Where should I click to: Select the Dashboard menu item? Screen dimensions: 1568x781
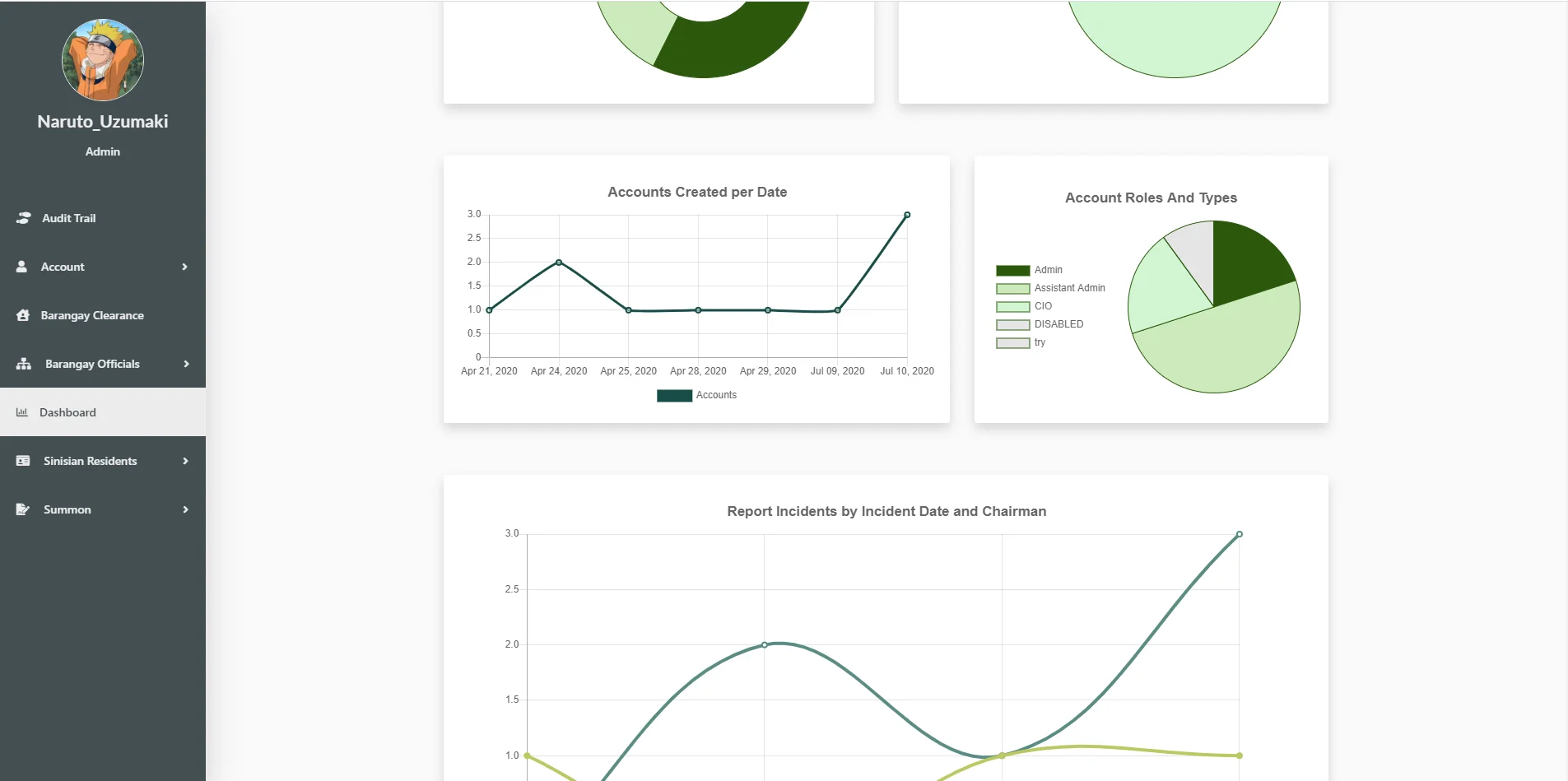click(103, 412)
